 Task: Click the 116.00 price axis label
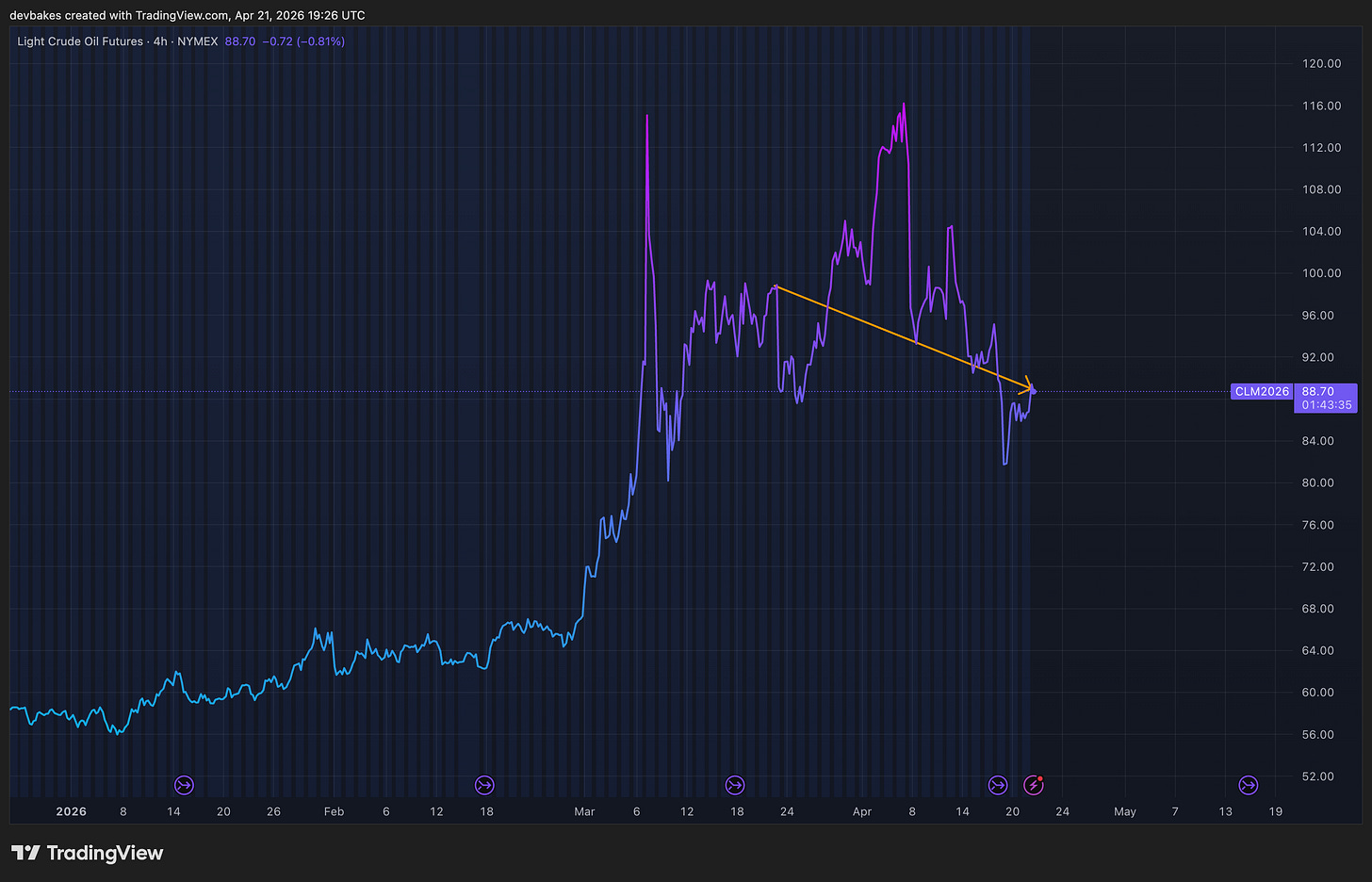pos(1321,106)
